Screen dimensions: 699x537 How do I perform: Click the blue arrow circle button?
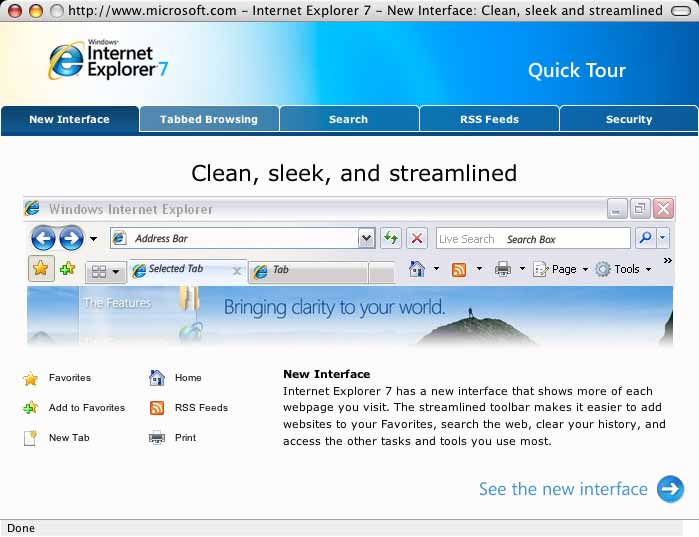coord(670,489)
